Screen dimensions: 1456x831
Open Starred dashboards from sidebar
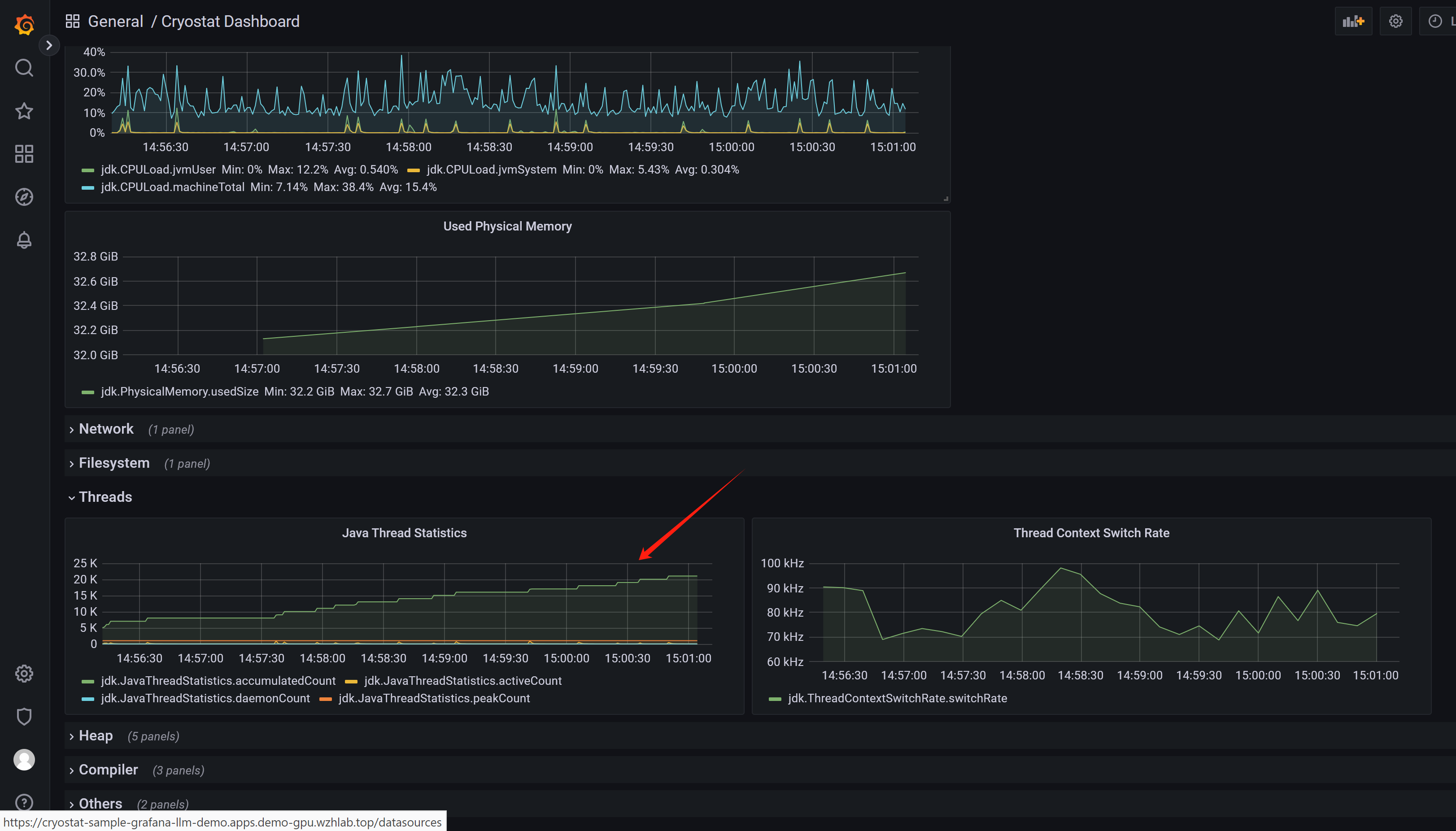coord(24,111)
